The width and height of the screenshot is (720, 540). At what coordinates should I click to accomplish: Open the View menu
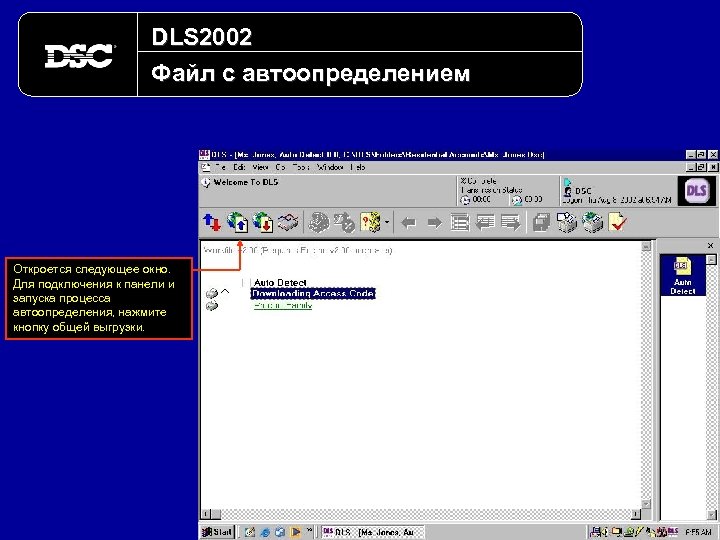[260, 168]
